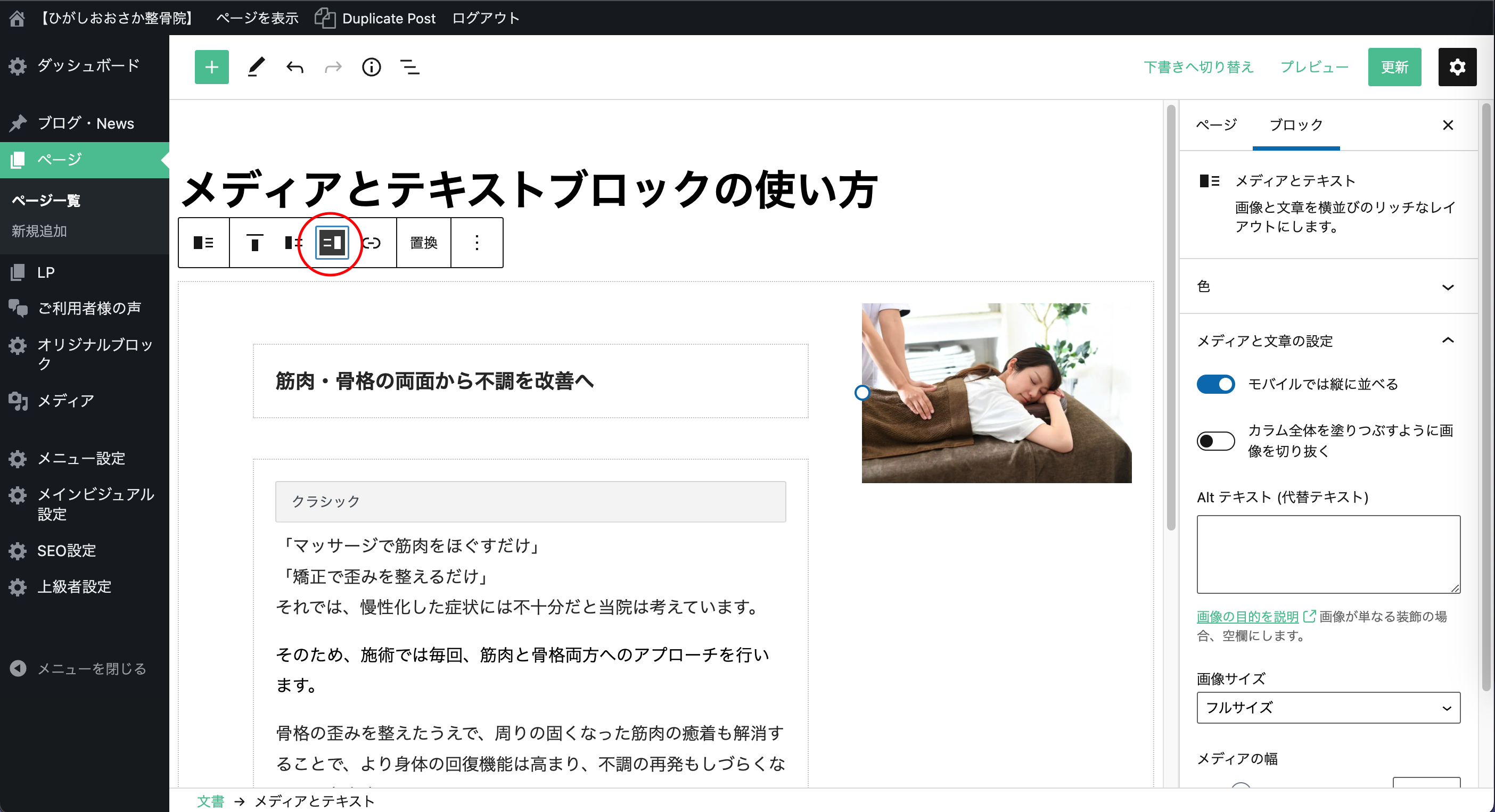Select the pencil edit tools icon
This screenshot has width=1495, height=812.
(x=256, y=67)
